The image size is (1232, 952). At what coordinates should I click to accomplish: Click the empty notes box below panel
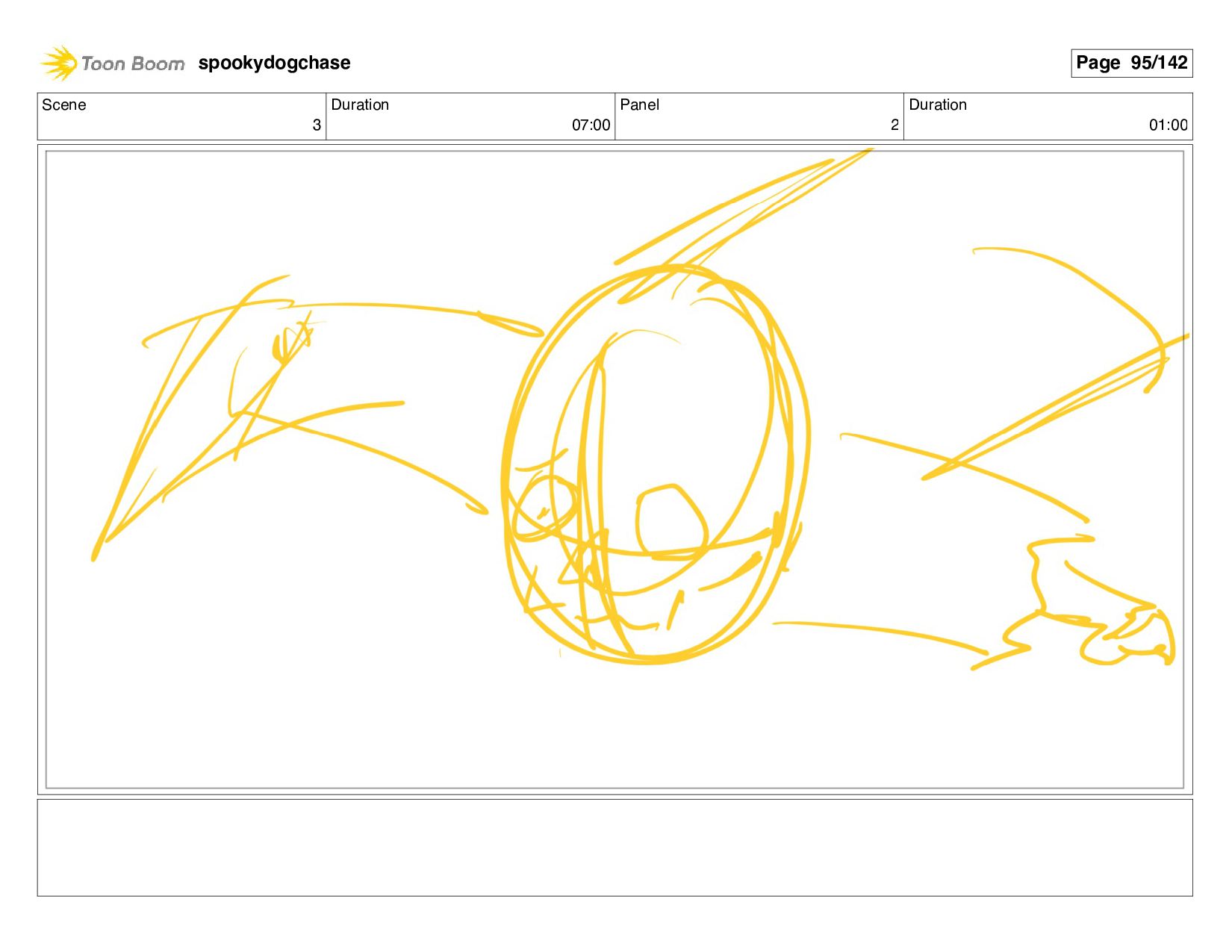(x=615, y=847)
